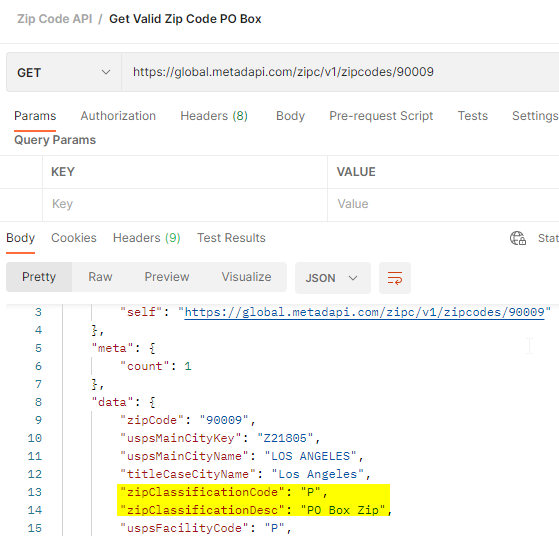
Task: Open the request Headers (8) tab
Action: pos(214,116)
